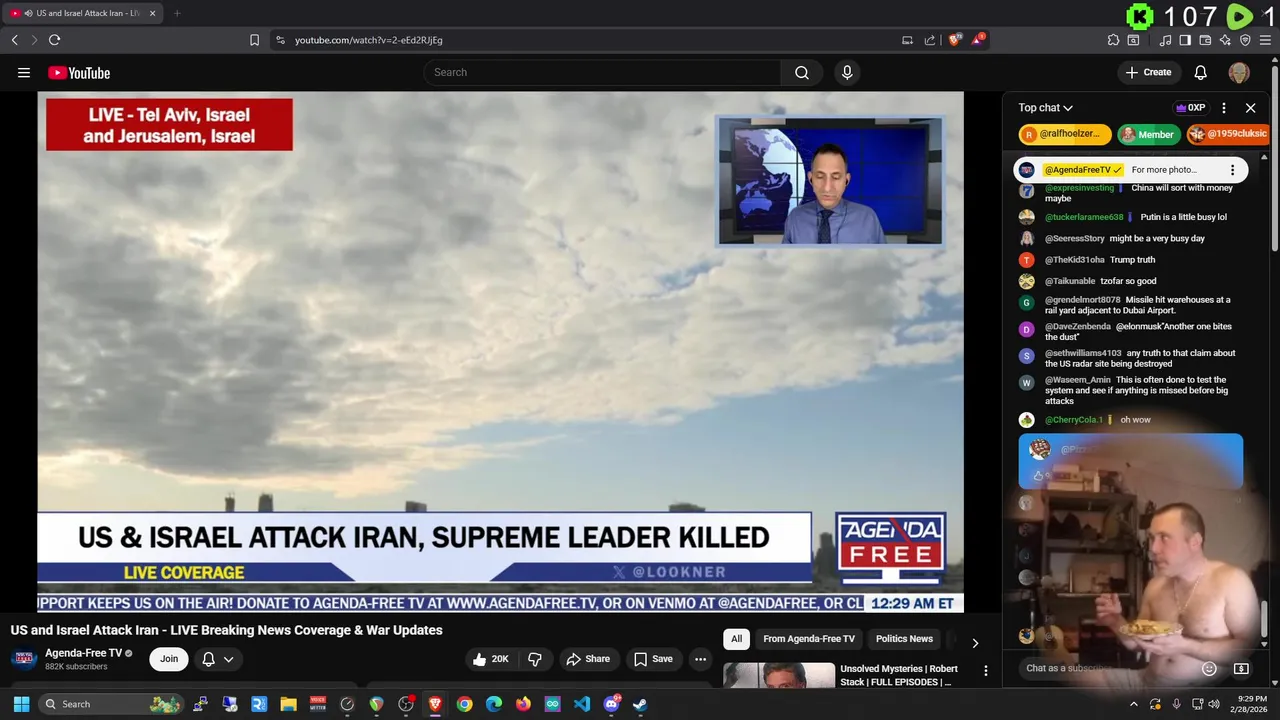Click the Join membership button
This screenshot has height=720, width=1280.
click(x=169, y=659)
